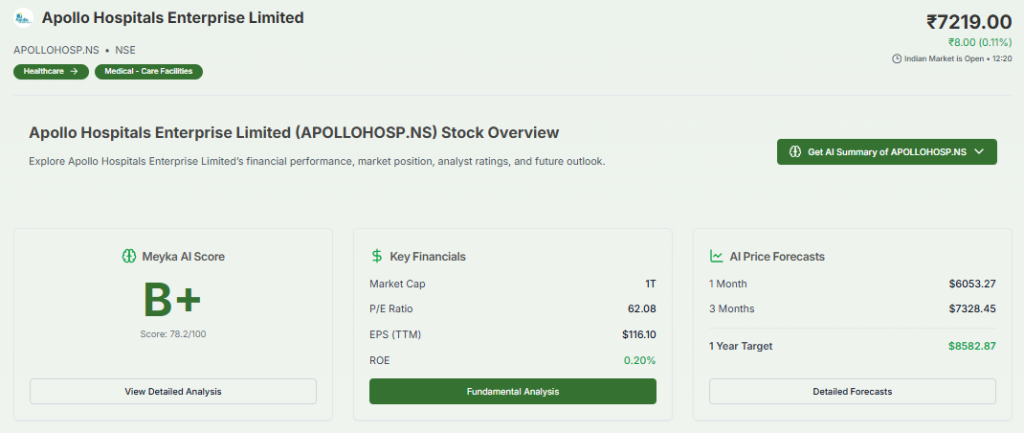
Task: Click the Apollo Hospitals company logo
Action: click(24, 18)
